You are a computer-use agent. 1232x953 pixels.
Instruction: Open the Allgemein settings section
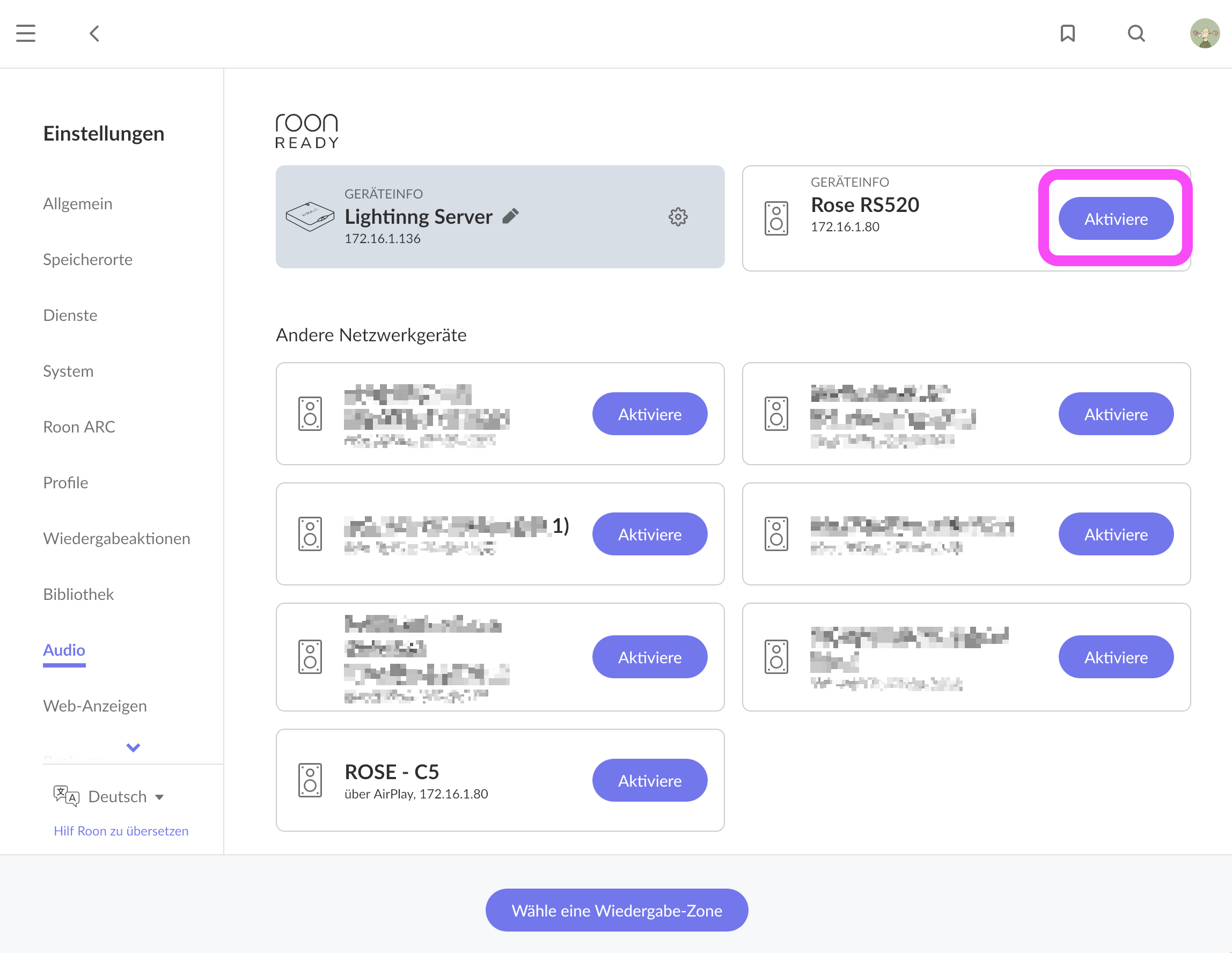pyautogui.click(x=78, y=204)
